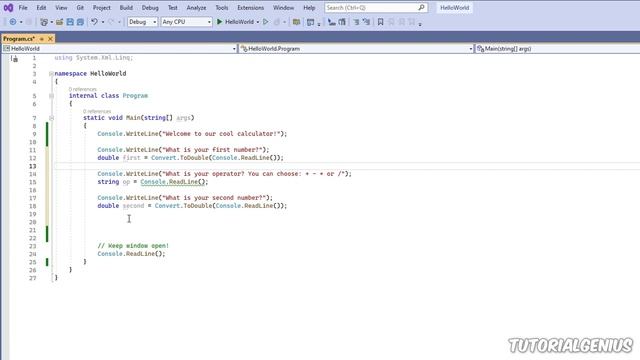This screenshot has height=360, width=640.
Task: Open the Window menu
Action: click(283, 8)
